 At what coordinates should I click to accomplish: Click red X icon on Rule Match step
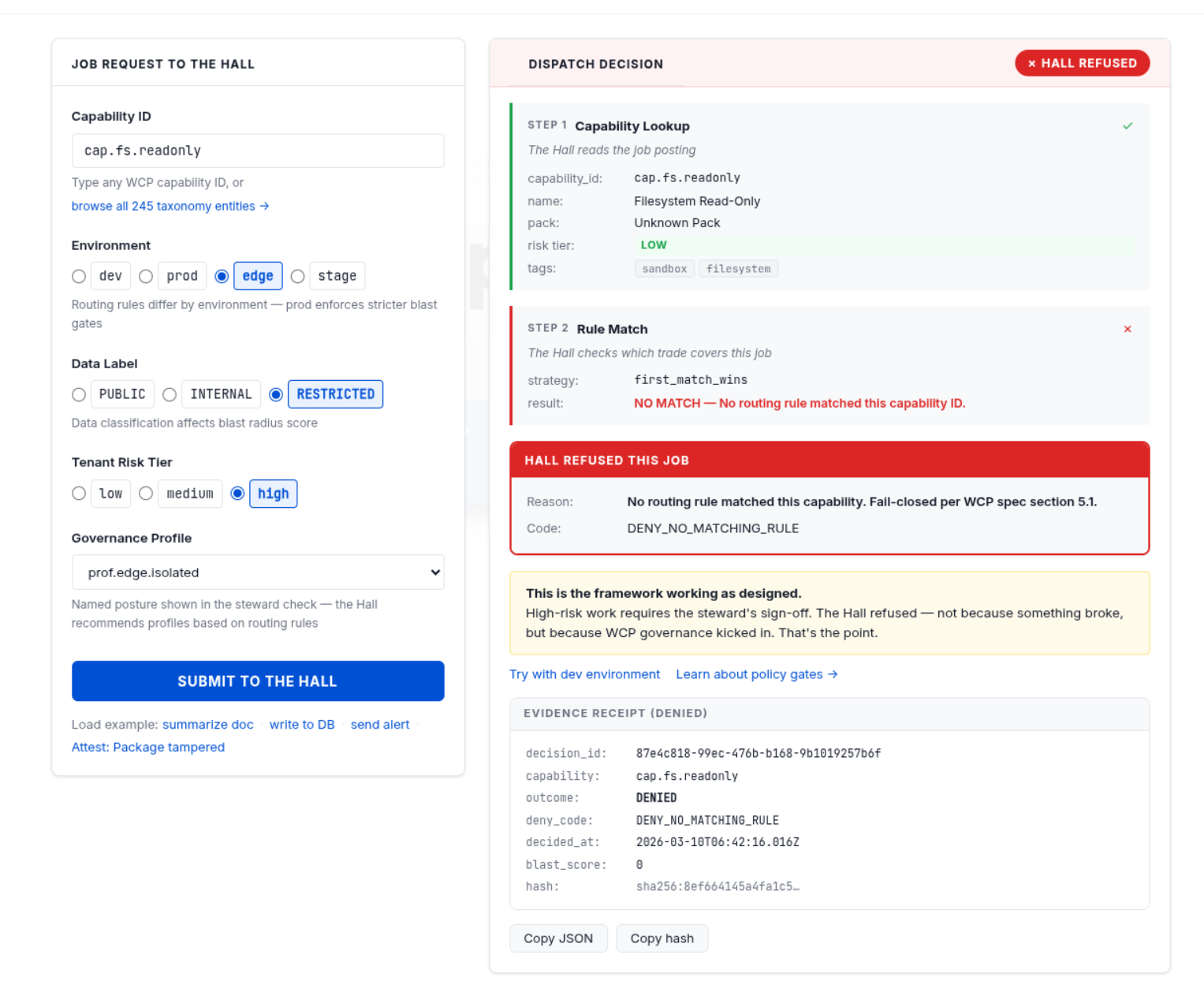[x=1127, y=329]
